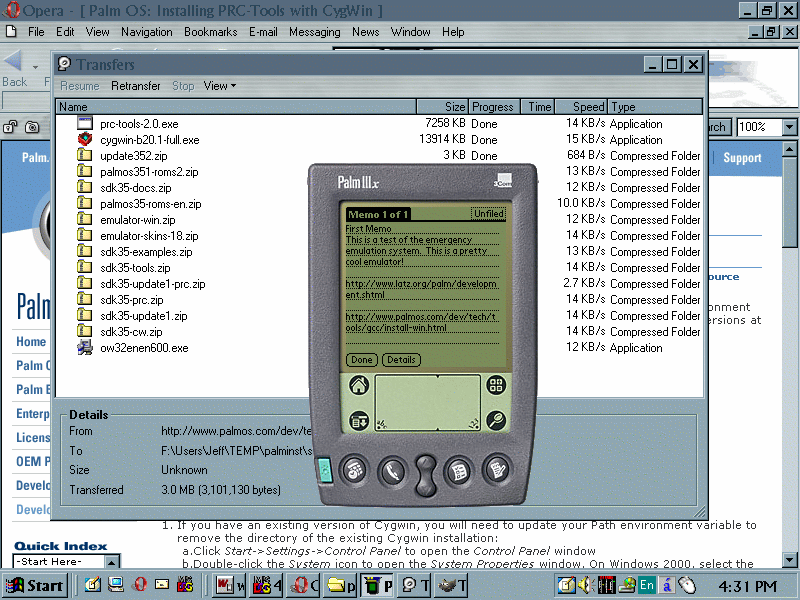The image size is (800, 600).
Task: Click the Support link on the web page
Action: click(742, 158)
